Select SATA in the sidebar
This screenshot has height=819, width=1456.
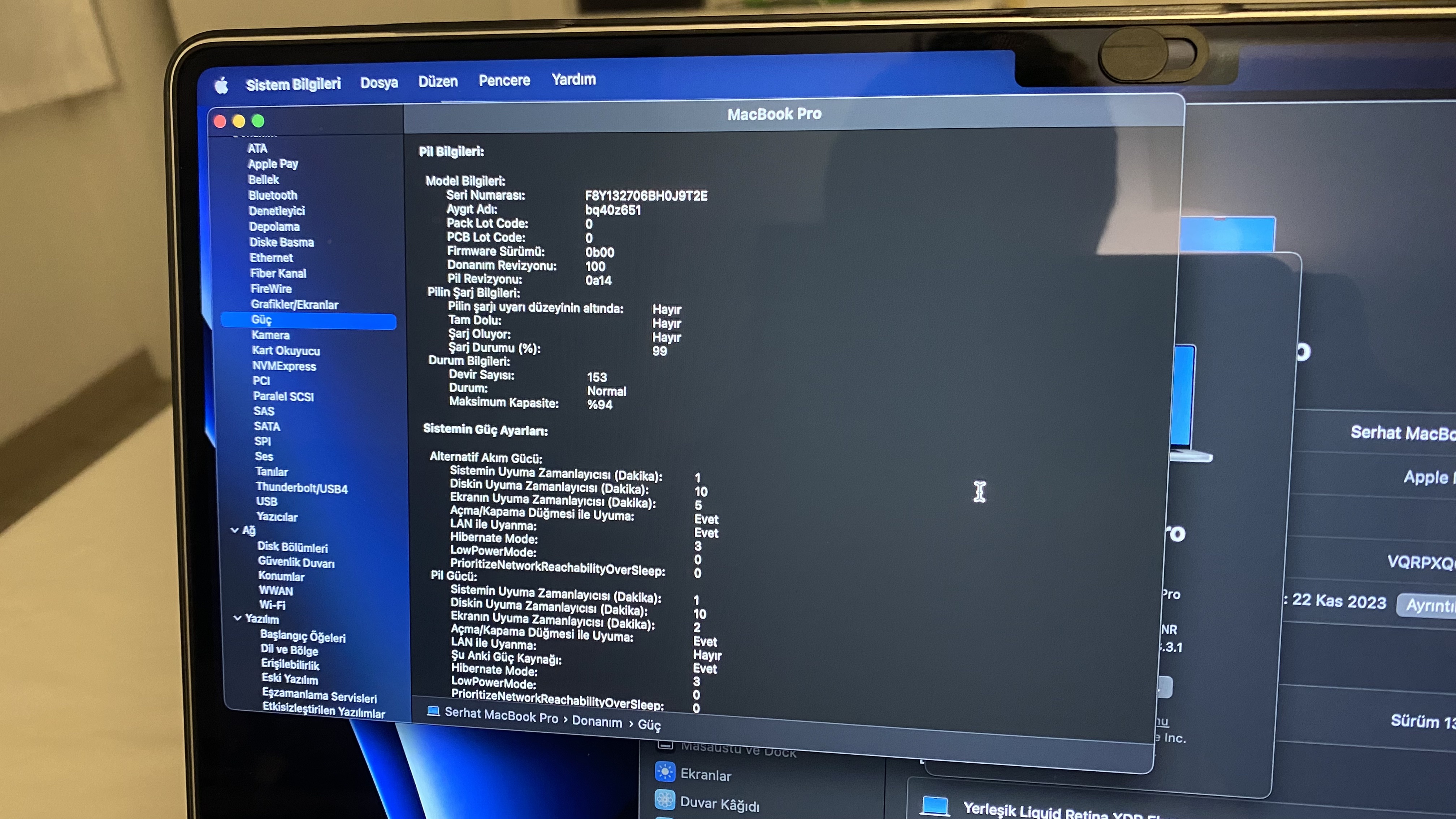tap(267, 427)
